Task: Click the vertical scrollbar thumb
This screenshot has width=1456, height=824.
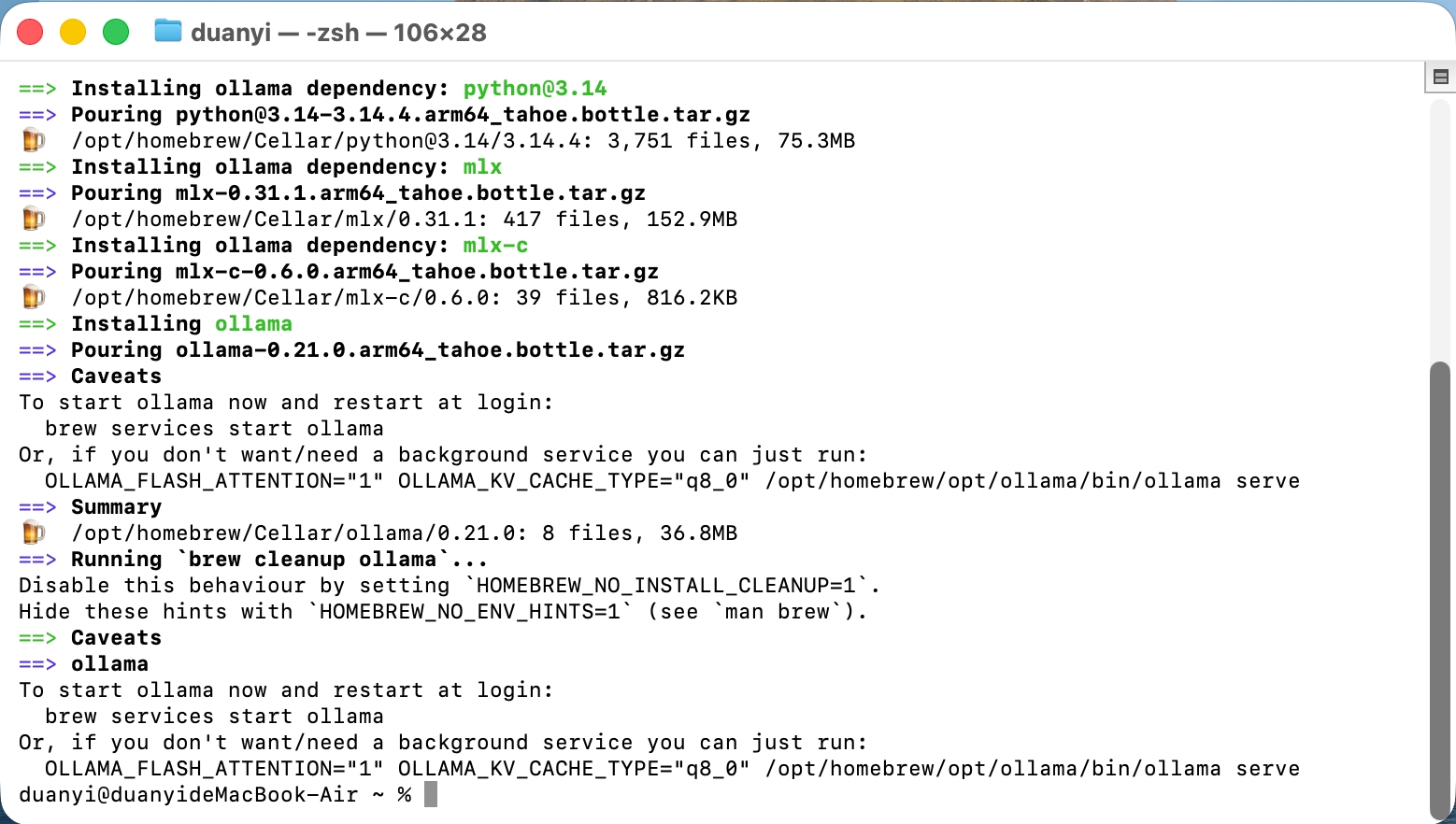Action: pyautogui.click(x=1440, y=590)
